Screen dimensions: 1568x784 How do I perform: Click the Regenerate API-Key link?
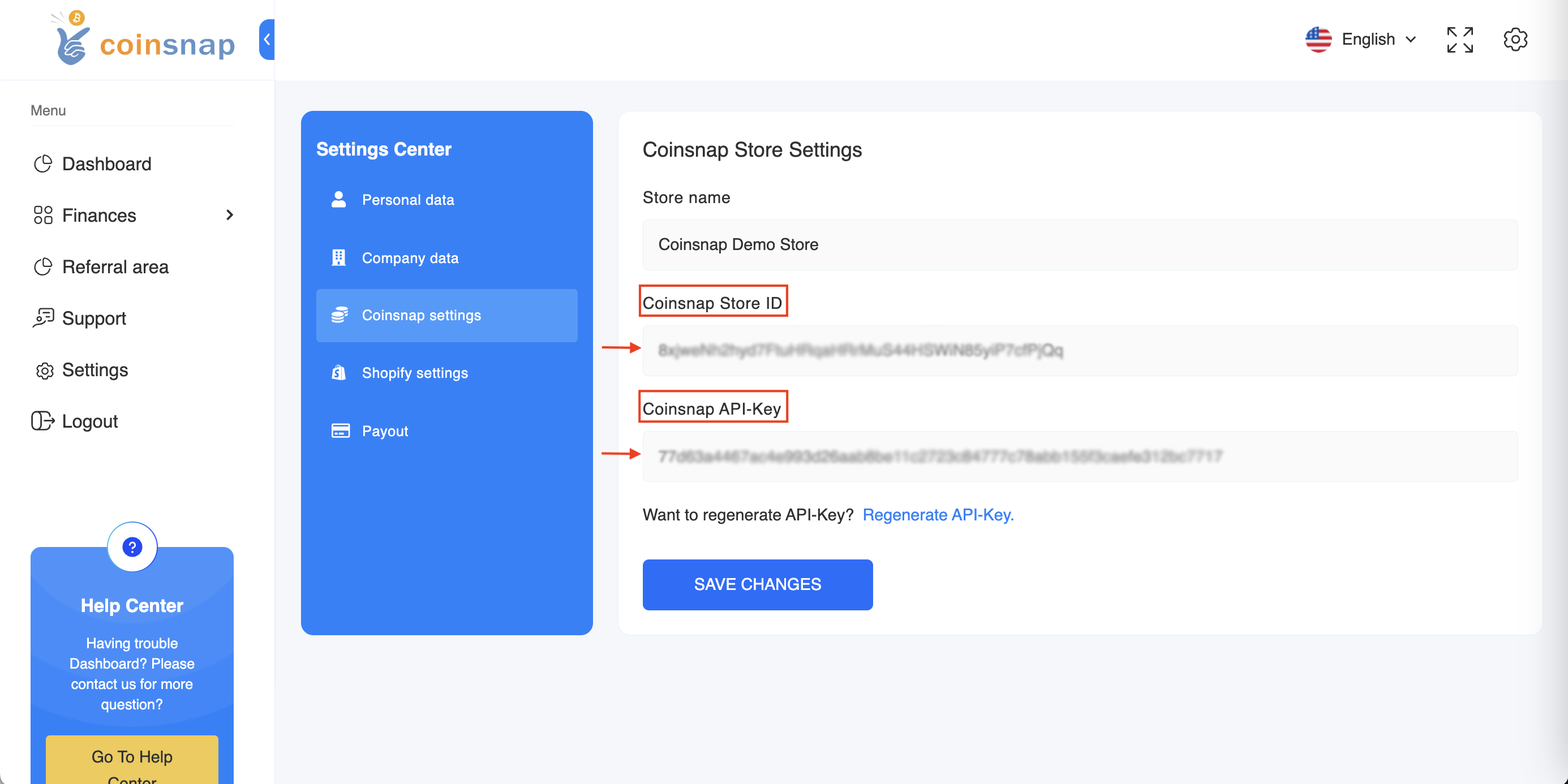click(938, 514)
